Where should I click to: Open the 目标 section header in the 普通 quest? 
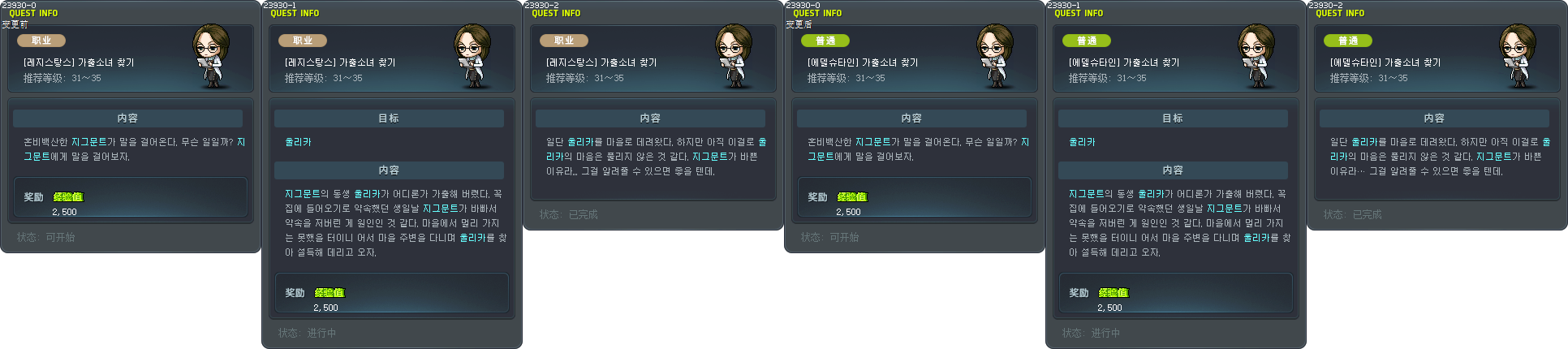pos(1173,118)
